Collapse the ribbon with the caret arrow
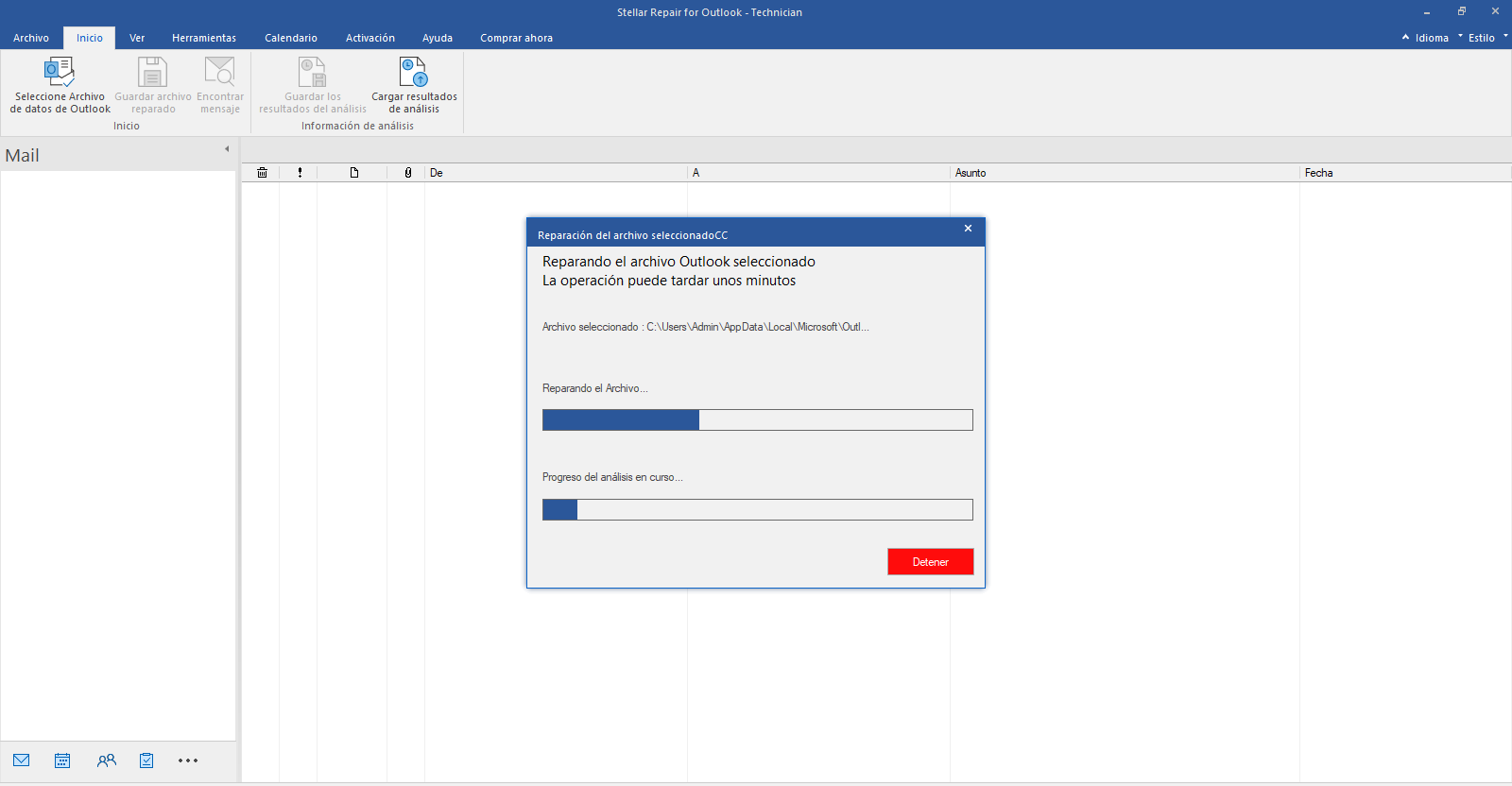This screenshot has width=1512, height=786. 1405,37
